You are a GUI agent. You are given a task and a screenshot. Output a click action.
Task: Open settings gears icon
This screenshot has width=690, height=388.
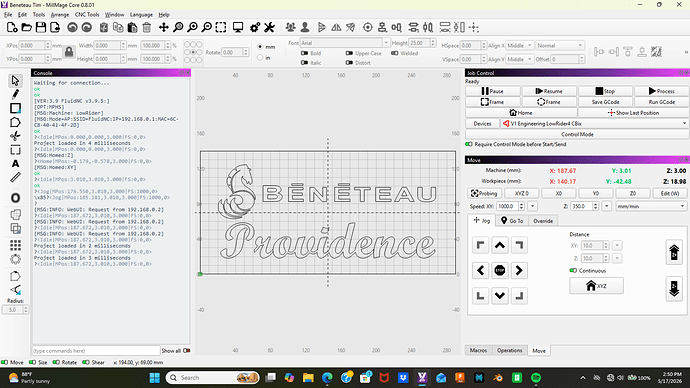coord(255,27)
